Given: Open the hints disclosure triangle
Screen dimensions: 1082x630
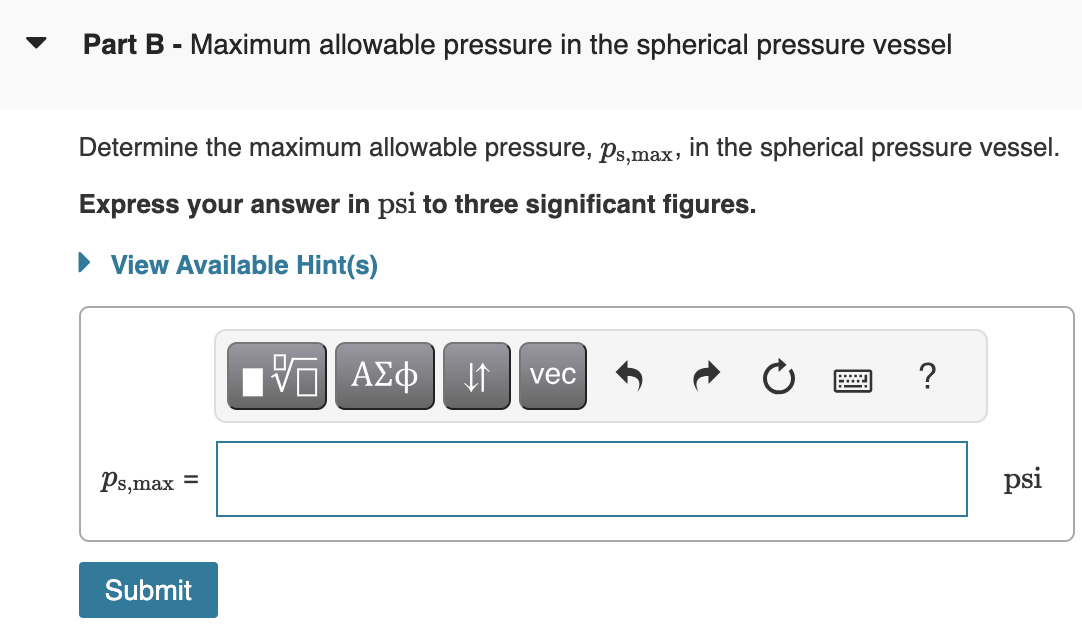Looking at the screenshot, I should pyautogui.click(x=84, y=263).
